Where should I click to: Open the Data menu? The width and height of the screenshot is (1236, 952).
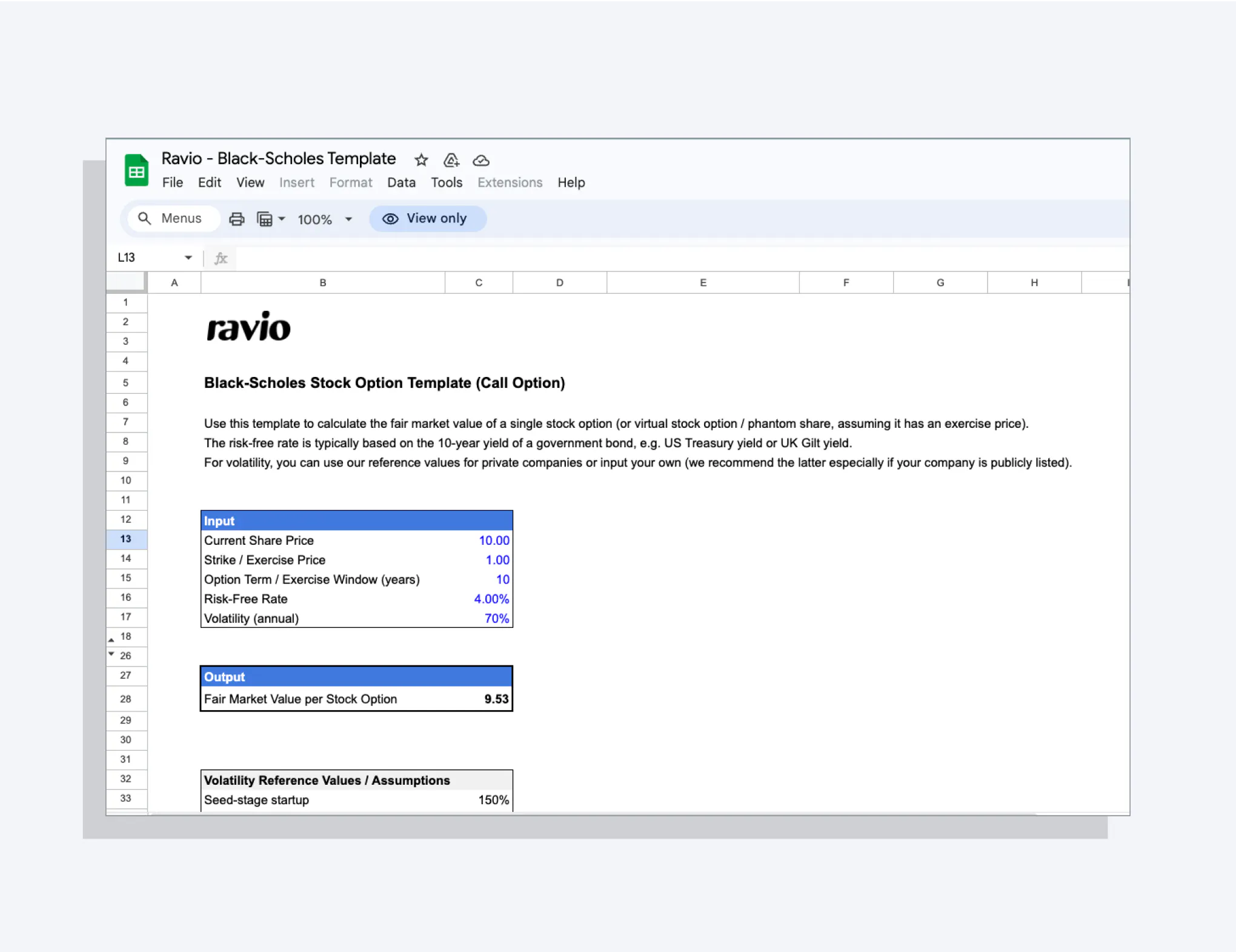402,182
